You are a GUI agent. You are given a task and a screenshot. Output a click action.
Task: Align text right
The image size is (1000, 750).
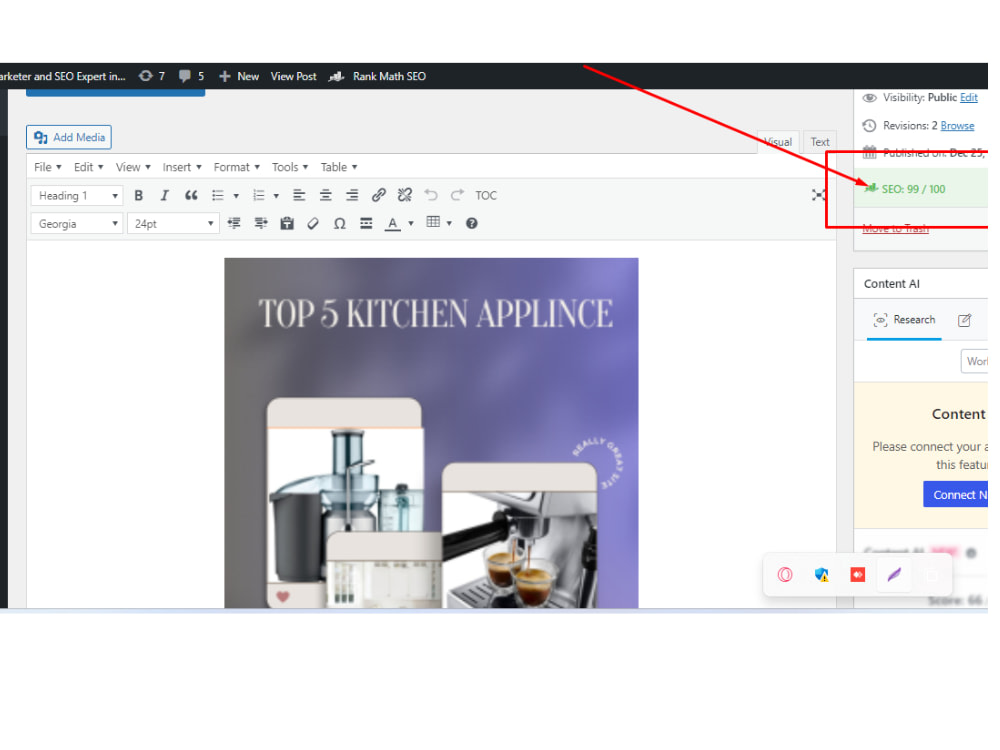click(352, 196)
